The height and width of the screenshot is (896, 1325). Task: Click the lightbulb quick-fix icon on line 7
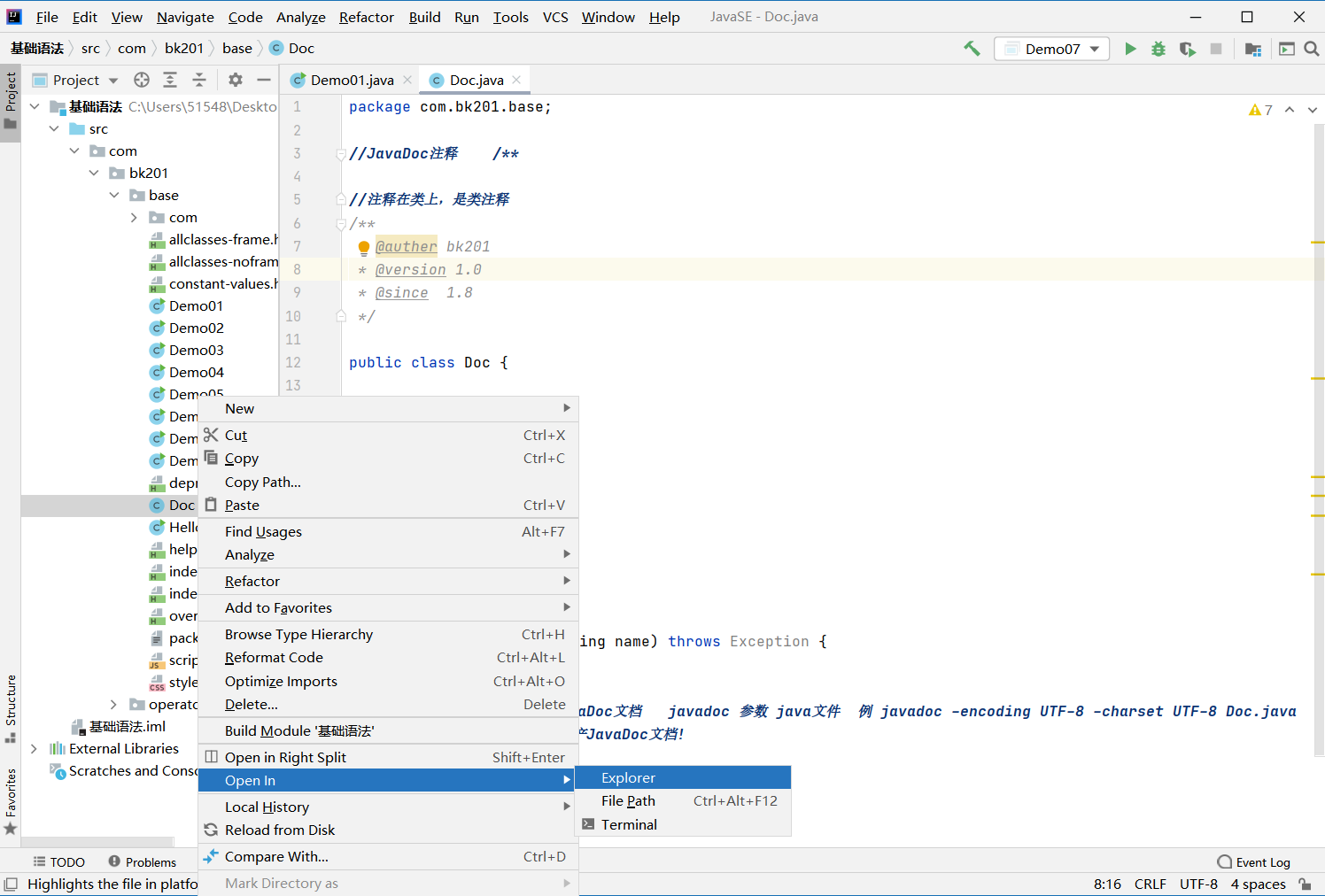364,247
